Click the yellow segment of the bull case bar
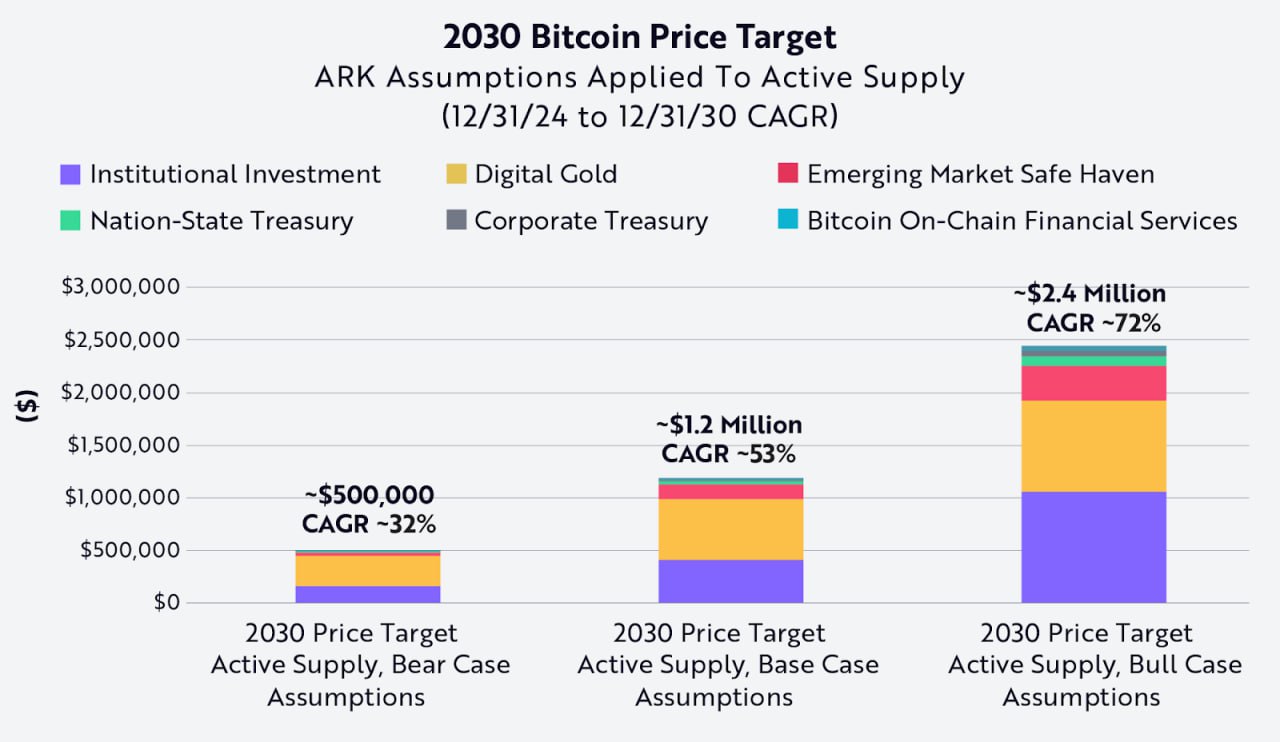1280x742 pixels. click(x=1093, y=446)
